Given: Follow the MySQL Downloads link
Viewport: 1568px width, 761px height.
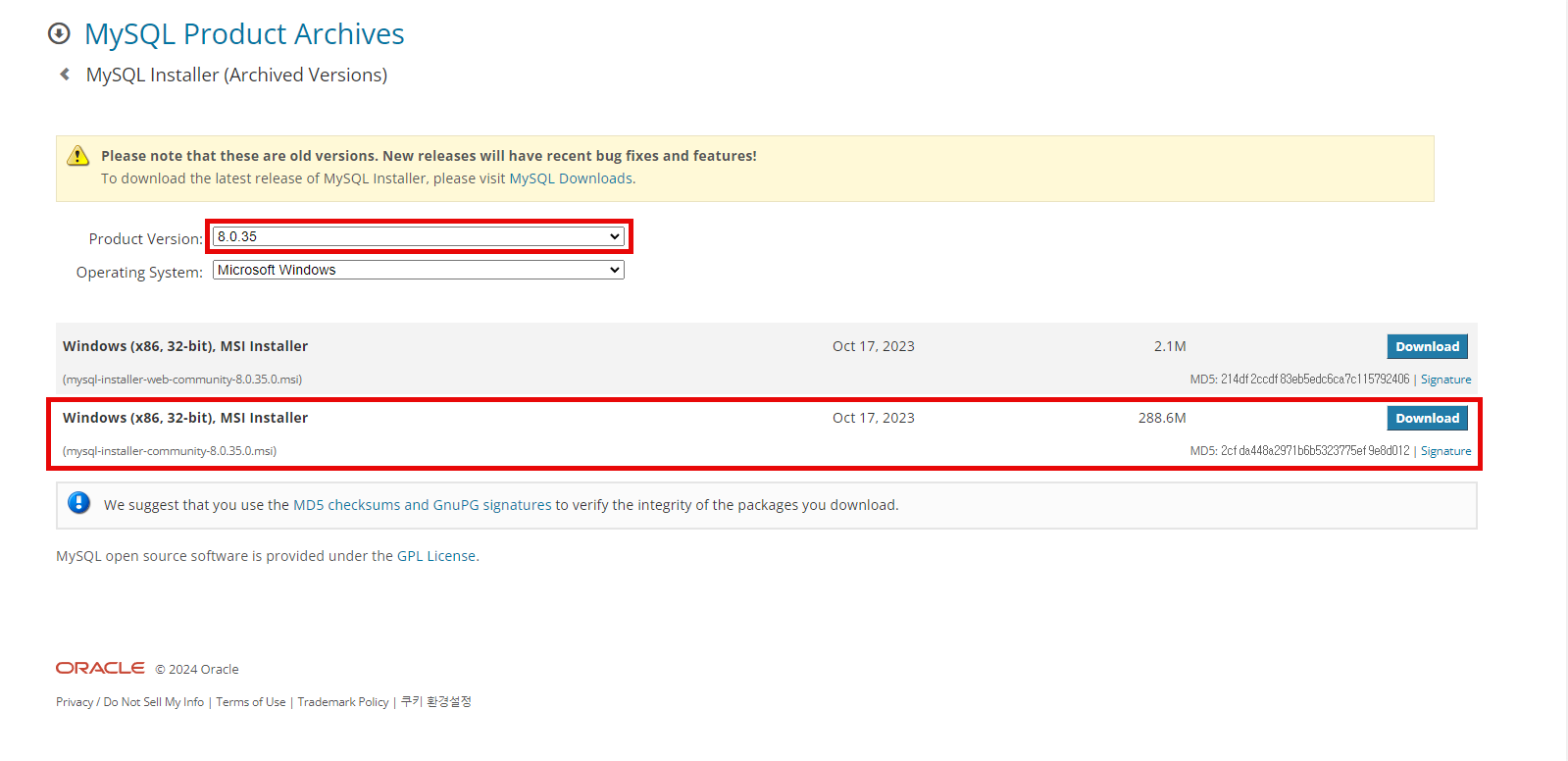Looking at the screenshot, I should 571,178.
